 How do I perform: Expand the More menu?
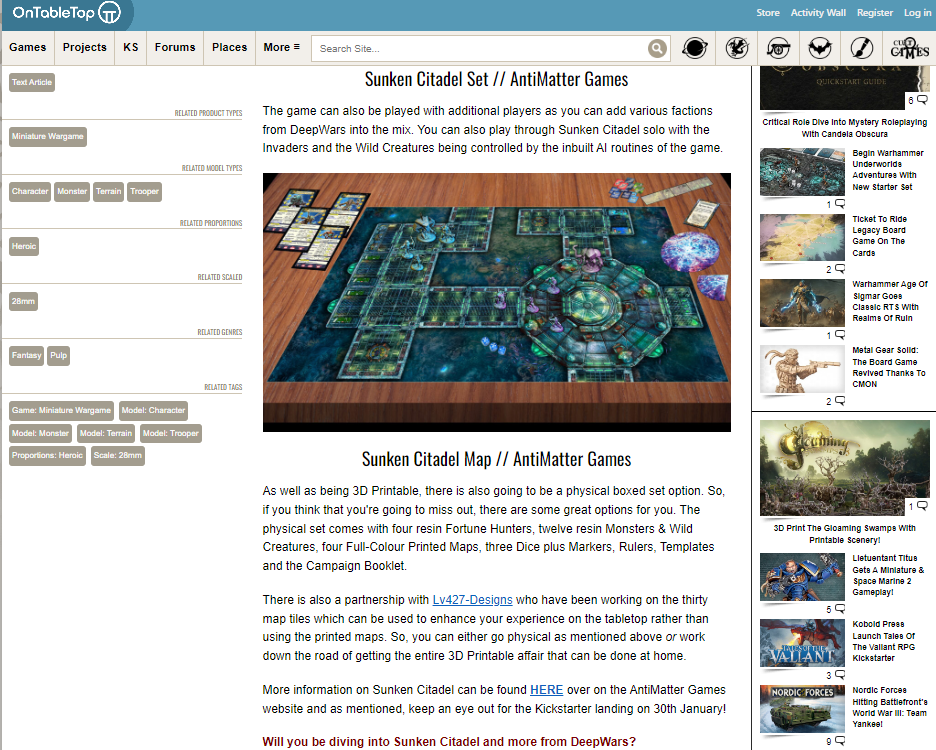pyautogui.click(x=282, y=47)
